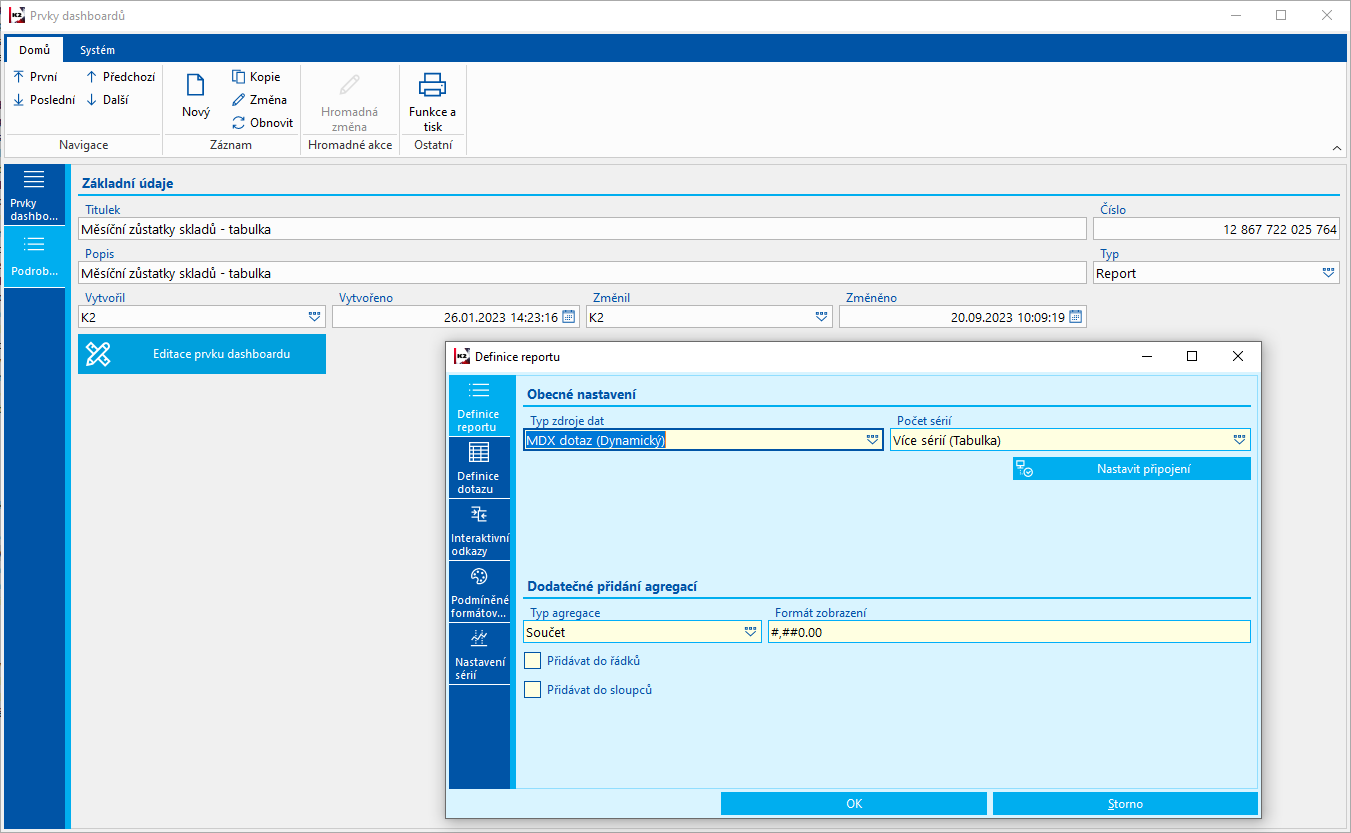Click Nastavit připojení button
The height and width of the screenshot is (833, 1351).
click(x=1132, y=469)
